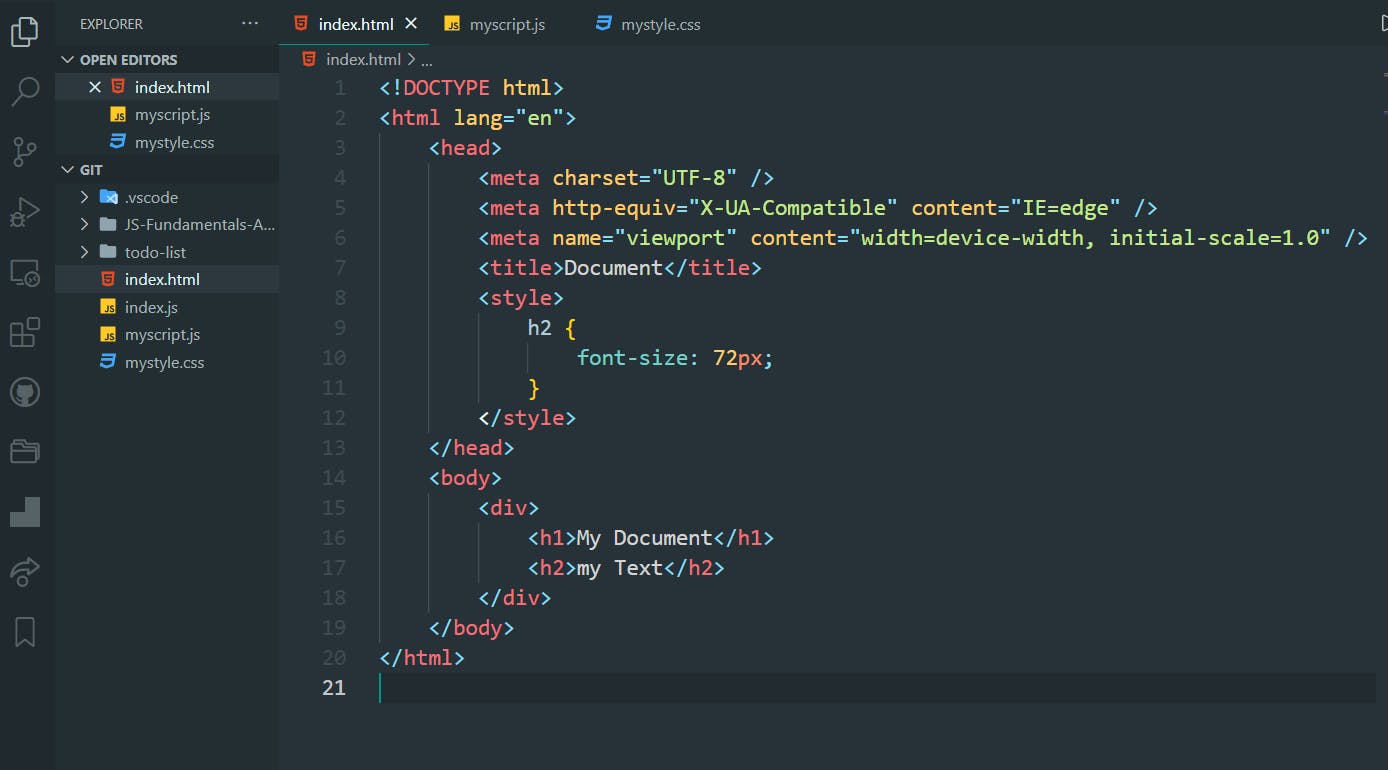Viewport: 1388px width, 770px height.
Task: Click JS icon beside myscript.js in Open Editors
Action: point(118,115)
